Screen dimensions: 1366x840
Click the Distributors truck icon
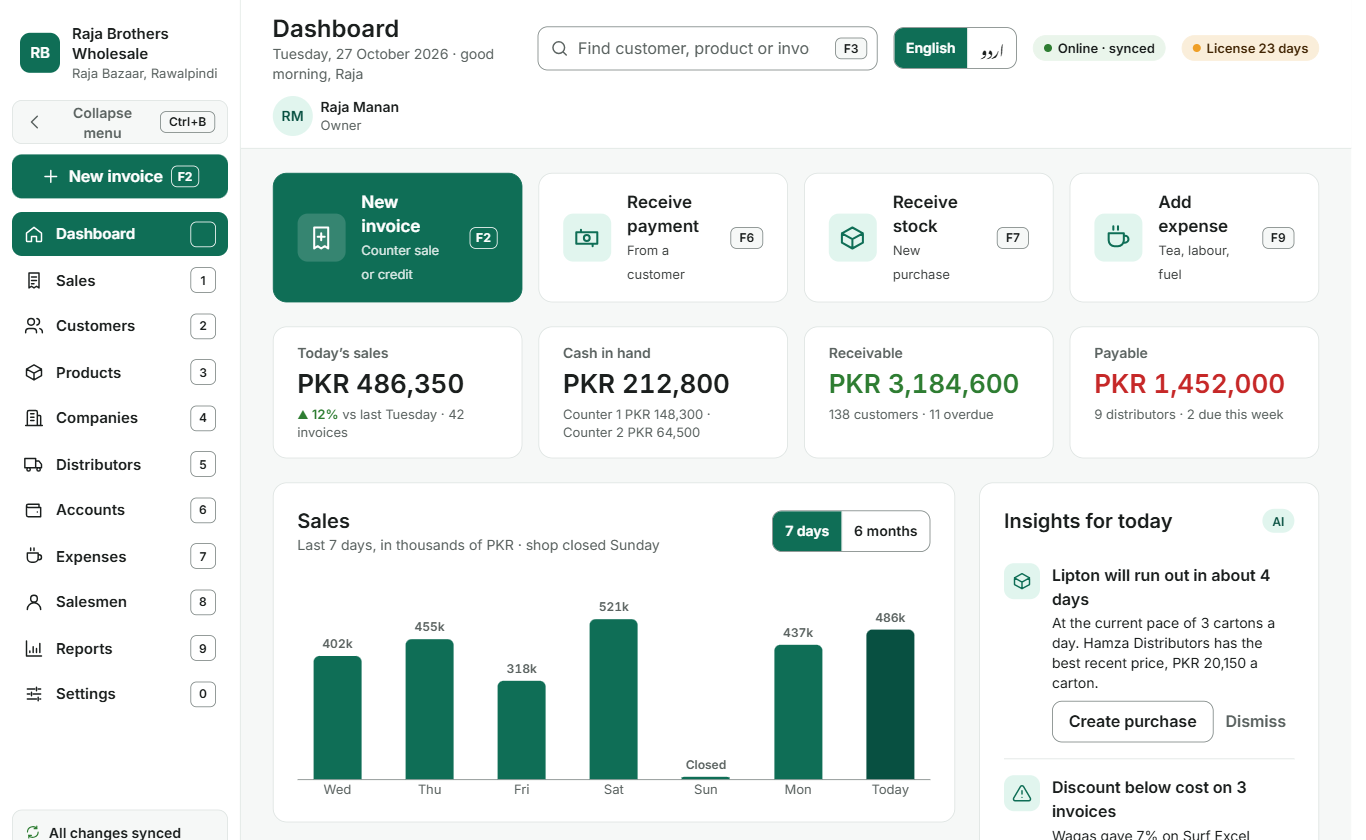pyautogui.click(x=34, y=465)
